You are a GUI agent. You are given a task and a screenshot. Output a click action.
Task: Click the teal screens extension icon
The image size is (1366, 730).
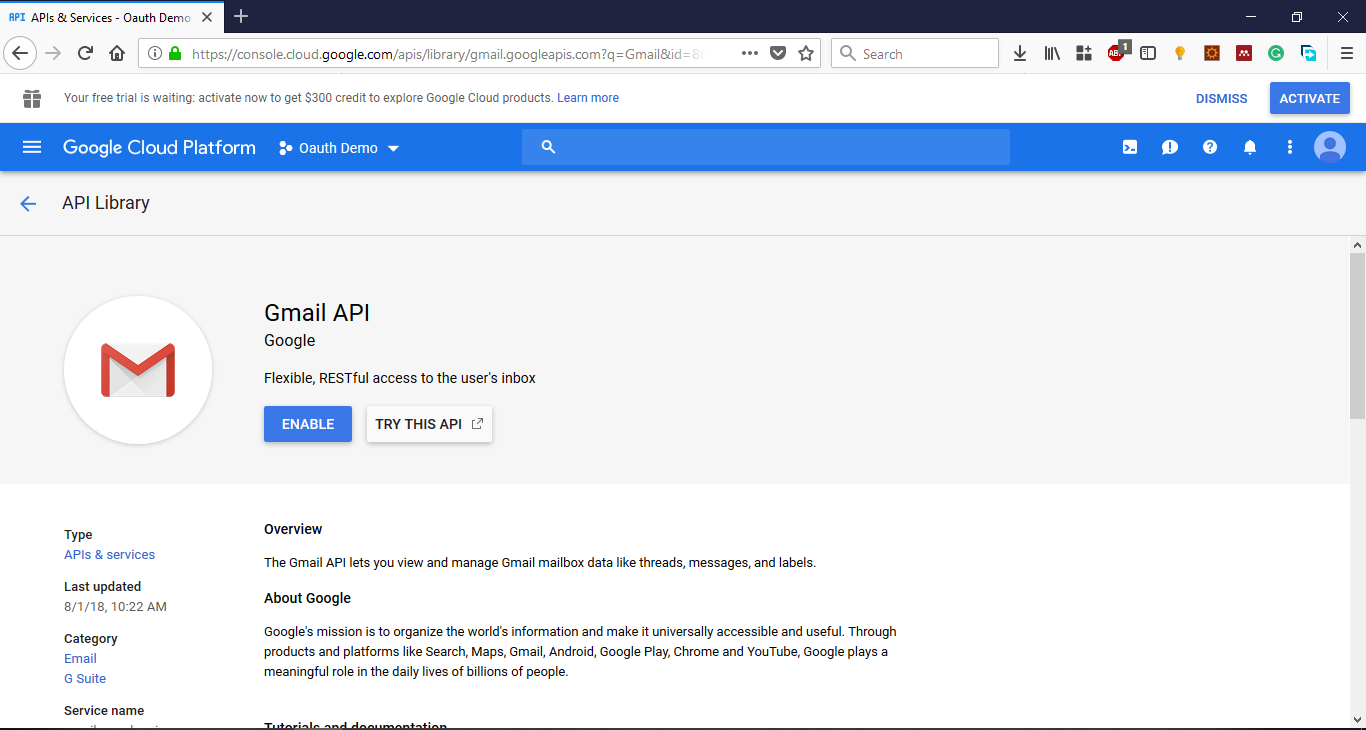coord(1308,54)
